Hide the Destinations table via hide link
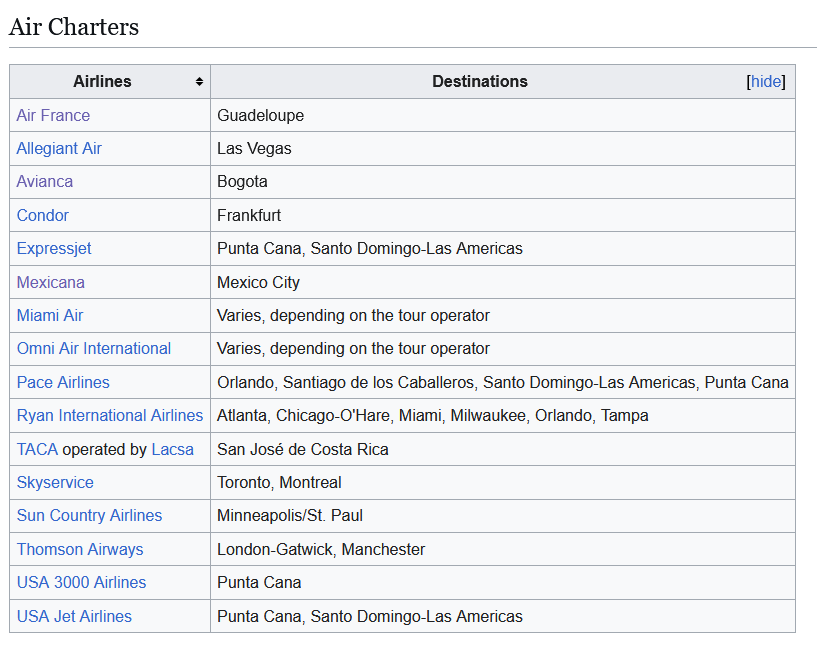817x655 pixels. tap(766, 82)
